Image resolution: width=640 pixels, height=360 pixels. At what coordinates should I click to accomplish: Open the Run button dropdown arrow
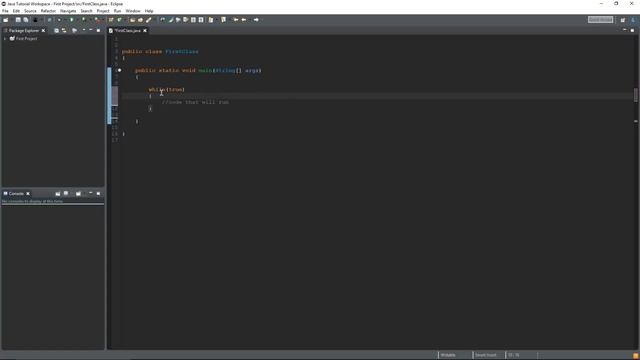coord(77,20)
